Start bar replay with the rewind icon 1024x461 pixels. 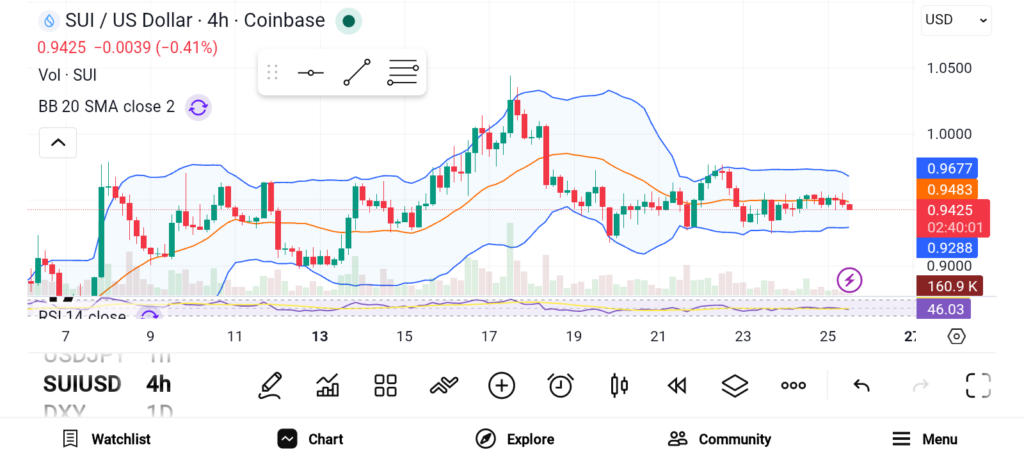pyautogui.click(x=677, y=385)
